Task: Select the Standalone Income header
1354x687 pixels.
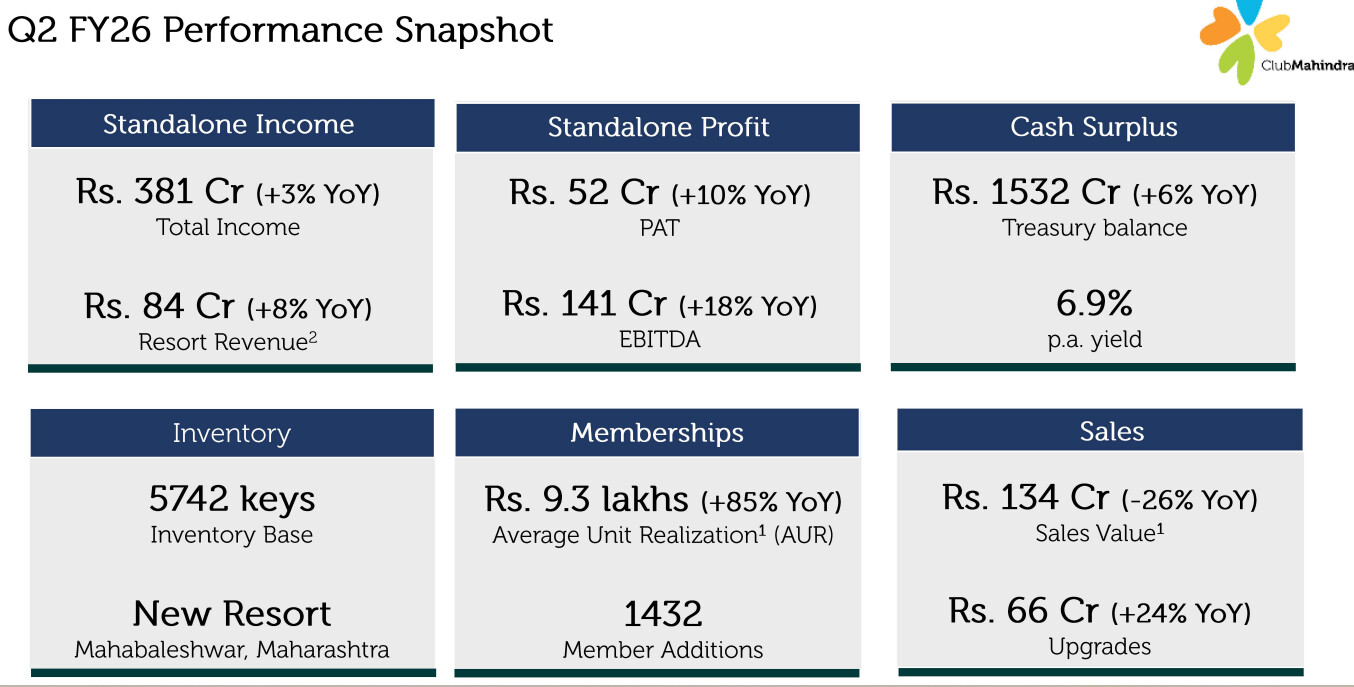Action: tap(229, 124)
